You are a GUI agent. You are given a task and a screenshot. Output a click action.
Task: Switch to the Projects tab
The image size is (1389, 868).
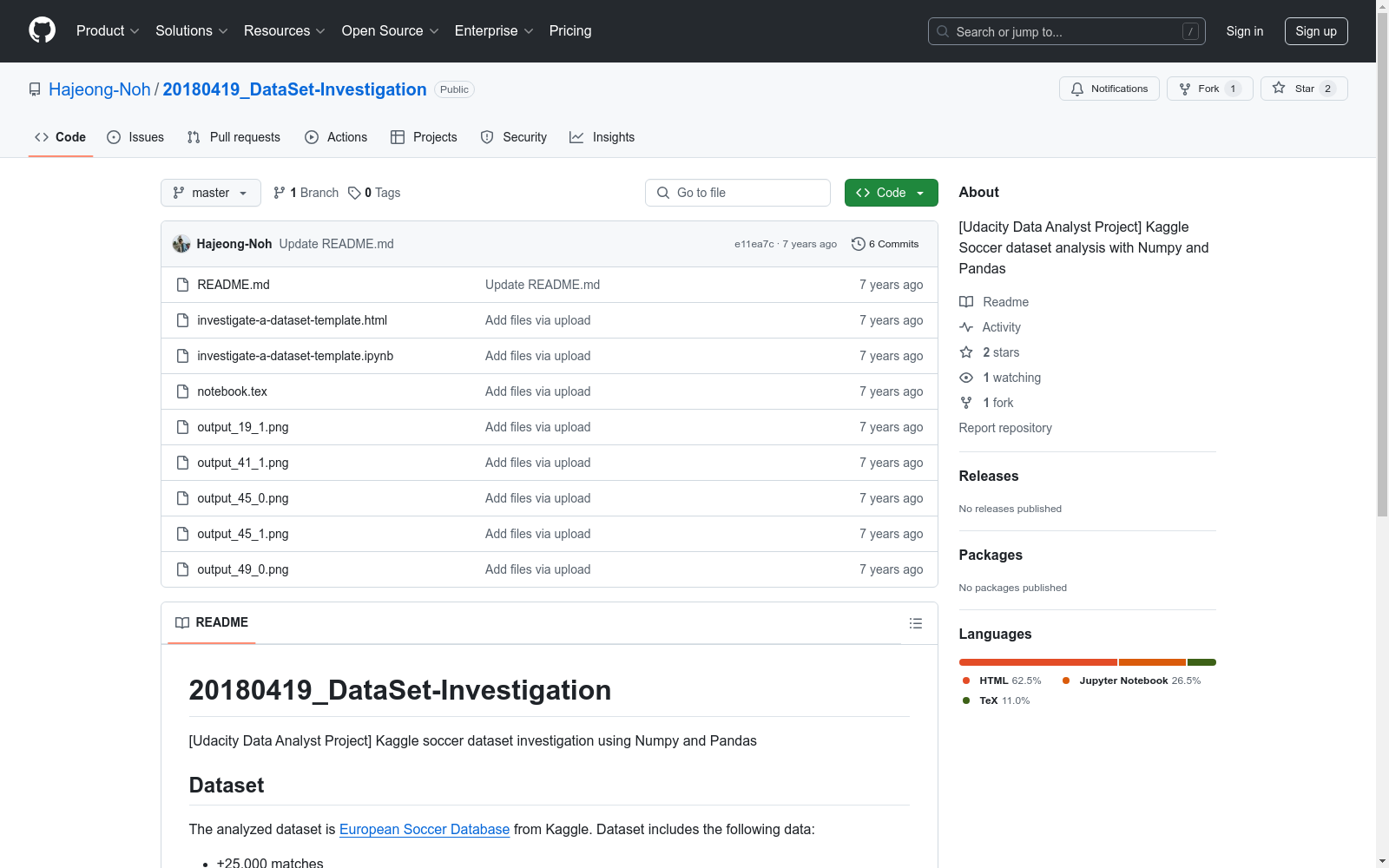(424, 137)
